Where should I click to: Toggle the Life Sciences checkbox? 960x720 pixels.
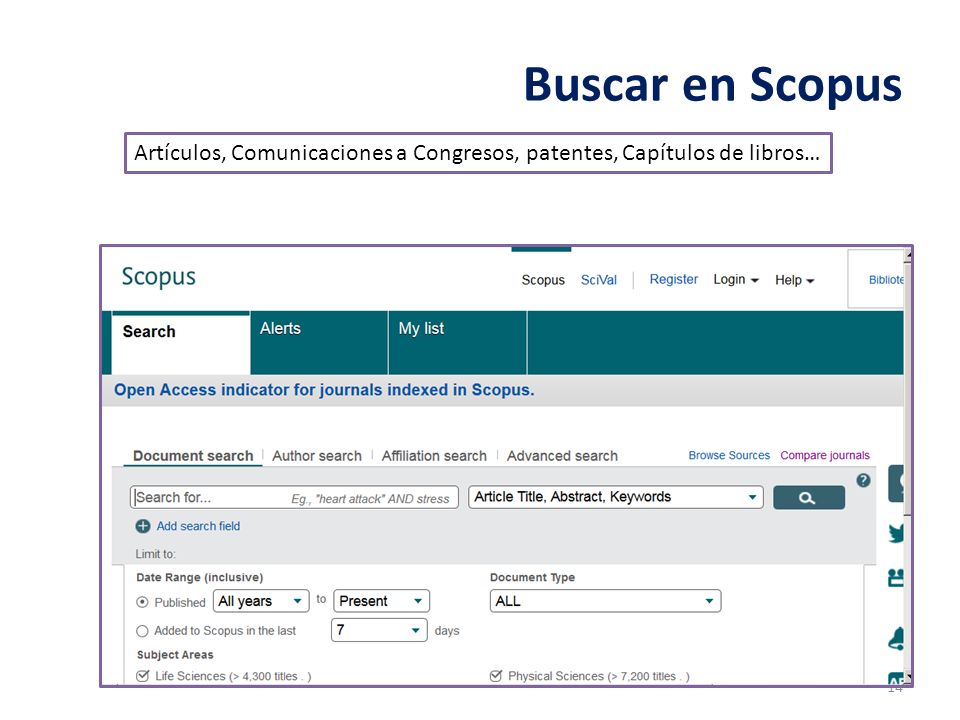pos(143,676)
